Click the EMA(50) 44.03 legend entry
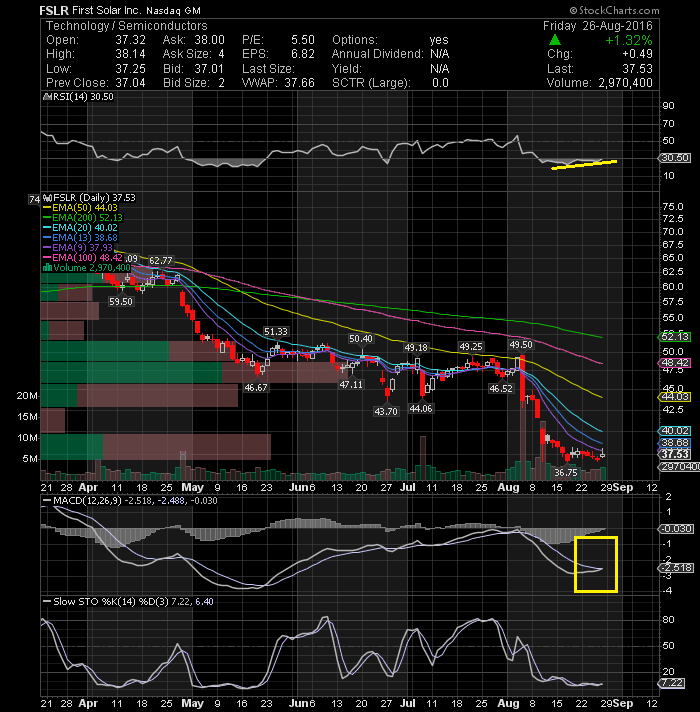The width and height of the screenshot is (700, 712). (80, 208)
